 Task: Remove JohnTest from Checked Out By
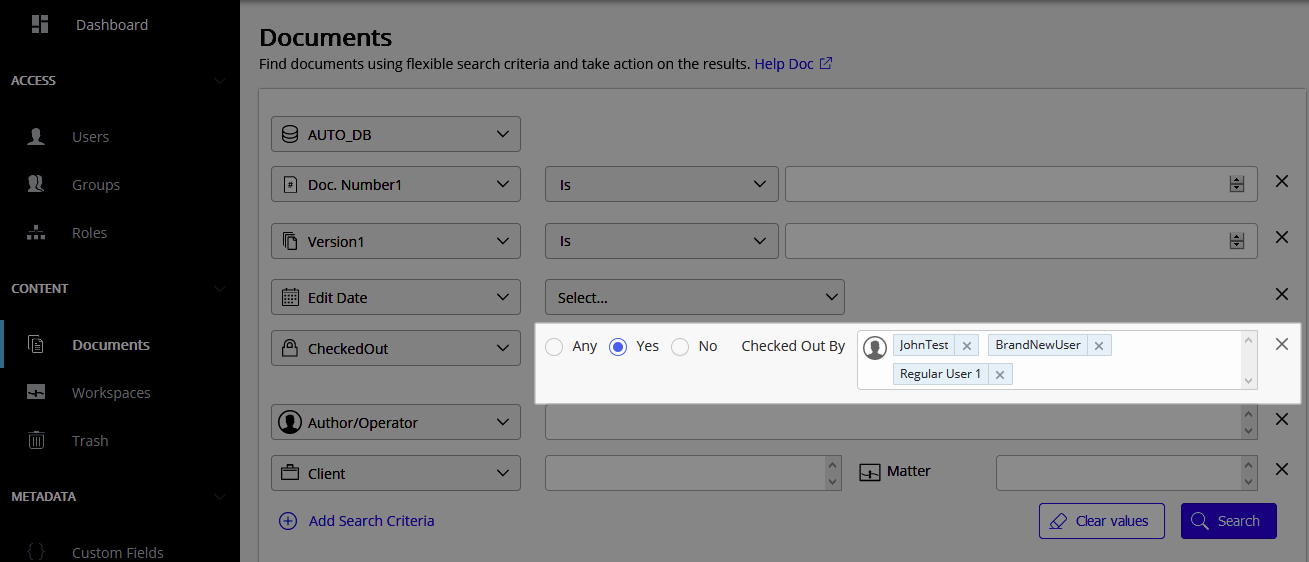[x=966, y=346]
